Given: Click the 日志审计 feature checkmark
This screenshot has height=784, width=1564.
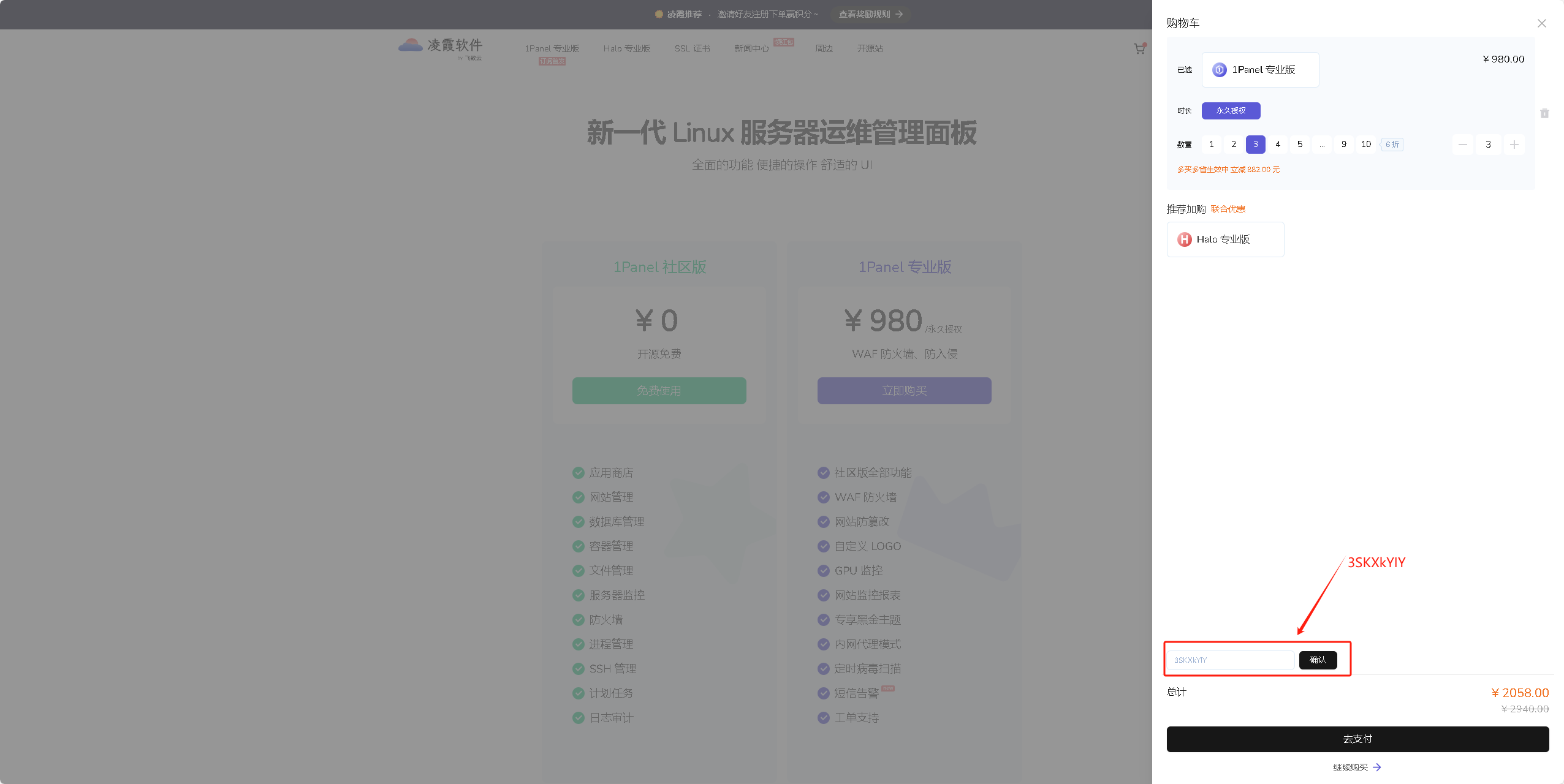Looking at the screenshot, I should coord(578,718).
